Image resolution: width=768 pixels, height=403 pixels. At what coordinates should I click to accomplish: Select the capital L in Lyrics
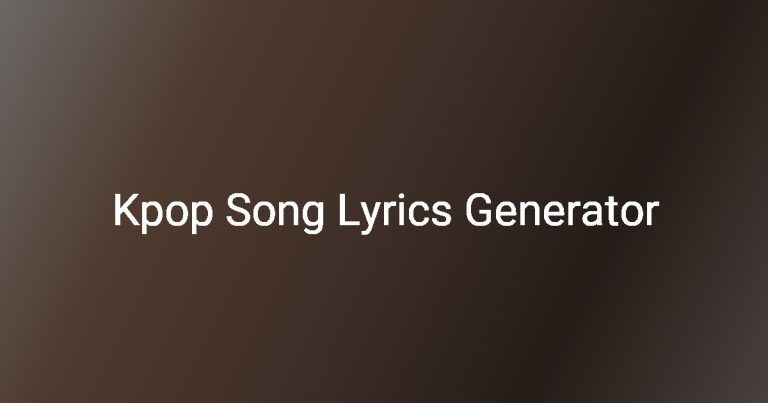click(348, 210)
